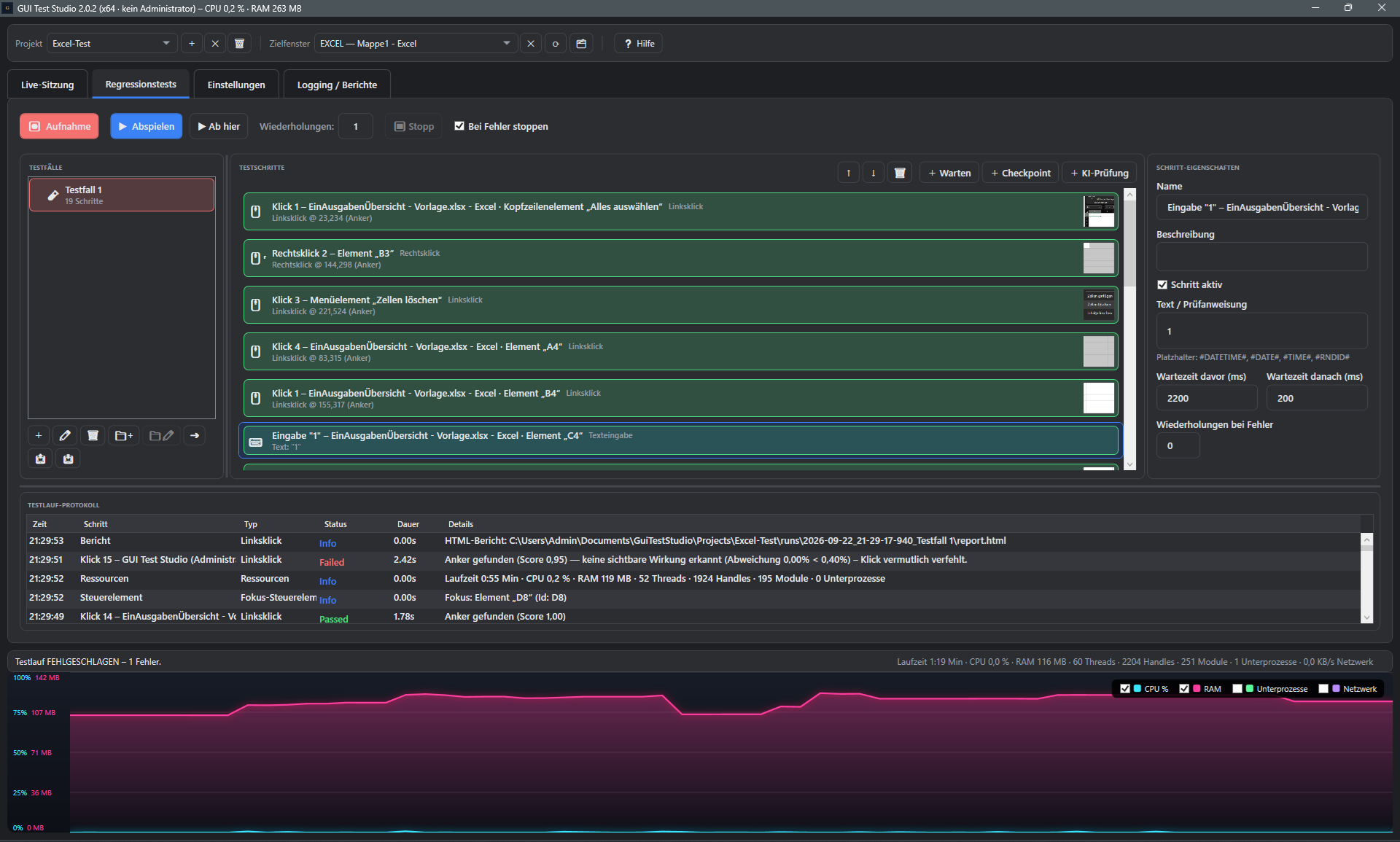The height and width of the screenshot is (842, 1400).
Task: Click the arrow icon in the test case toolbar
Action: tap(195, 436)
